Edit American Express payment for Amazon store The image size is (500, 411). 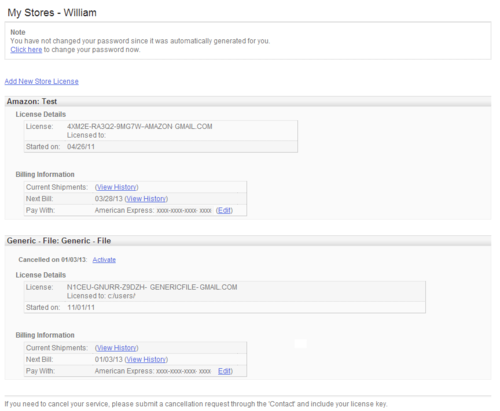click(224, 210)
